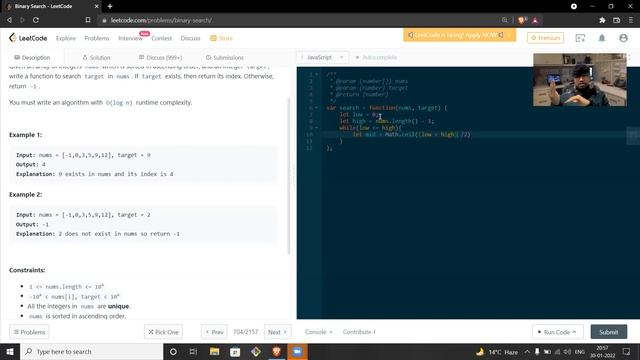Open the Windows notification center
The height and width of the screenshot is (360, 640).
[x=627, y=352]
